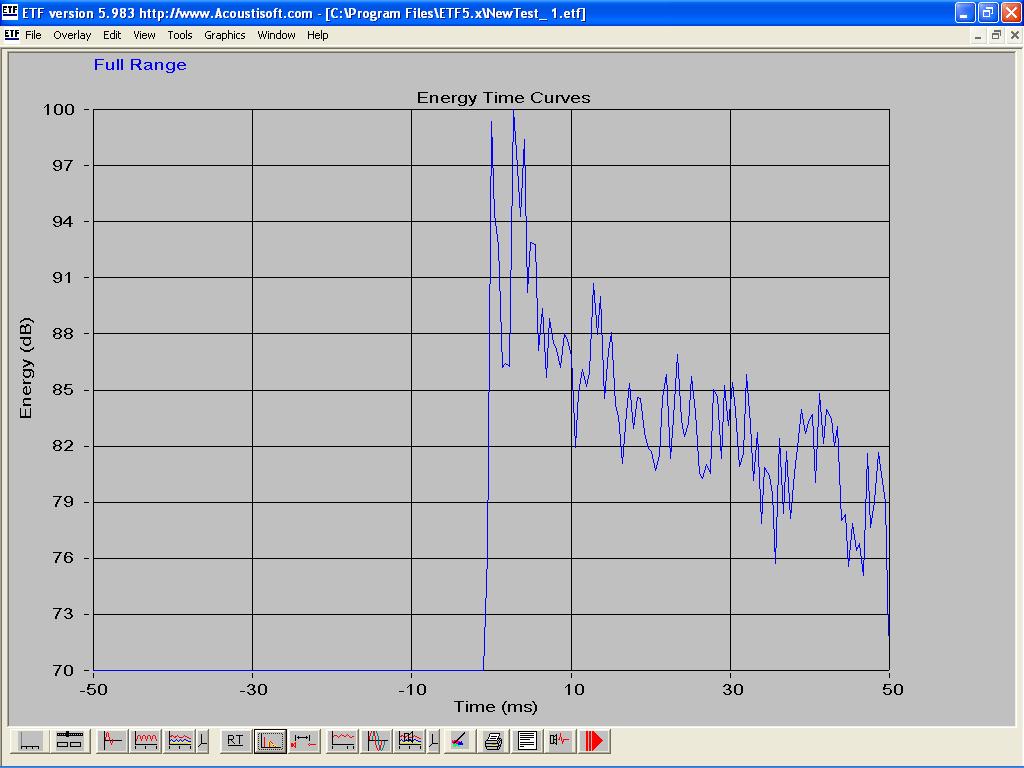This screenshot has height=768, width=1024.
Task: Click the red arrows distance measurement icon
Action: coord(304,741)
